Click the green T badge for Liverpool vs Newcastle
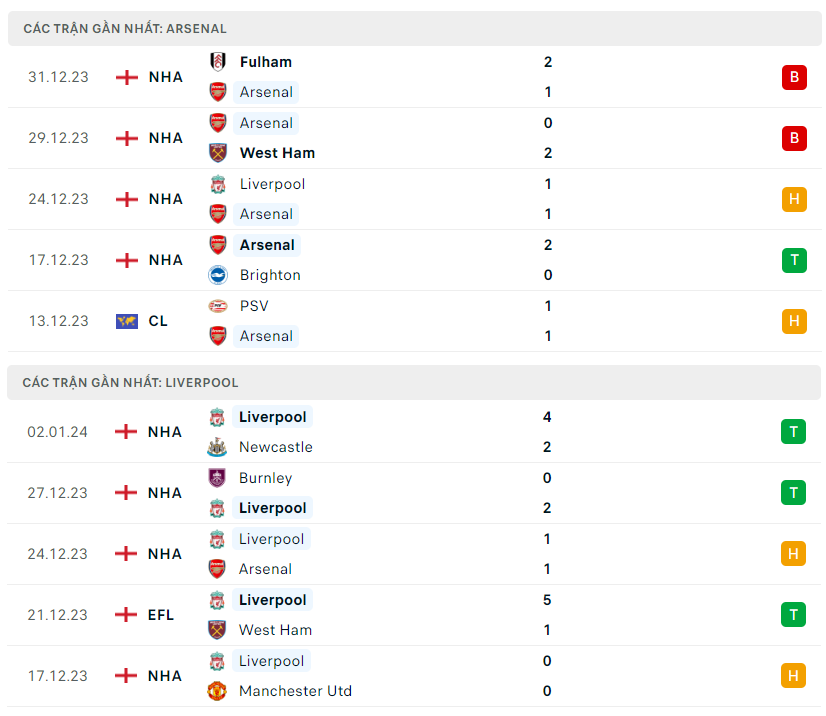The width and height of the screenshot is (826, 716). pyautogui.click(x=794, y=432)
